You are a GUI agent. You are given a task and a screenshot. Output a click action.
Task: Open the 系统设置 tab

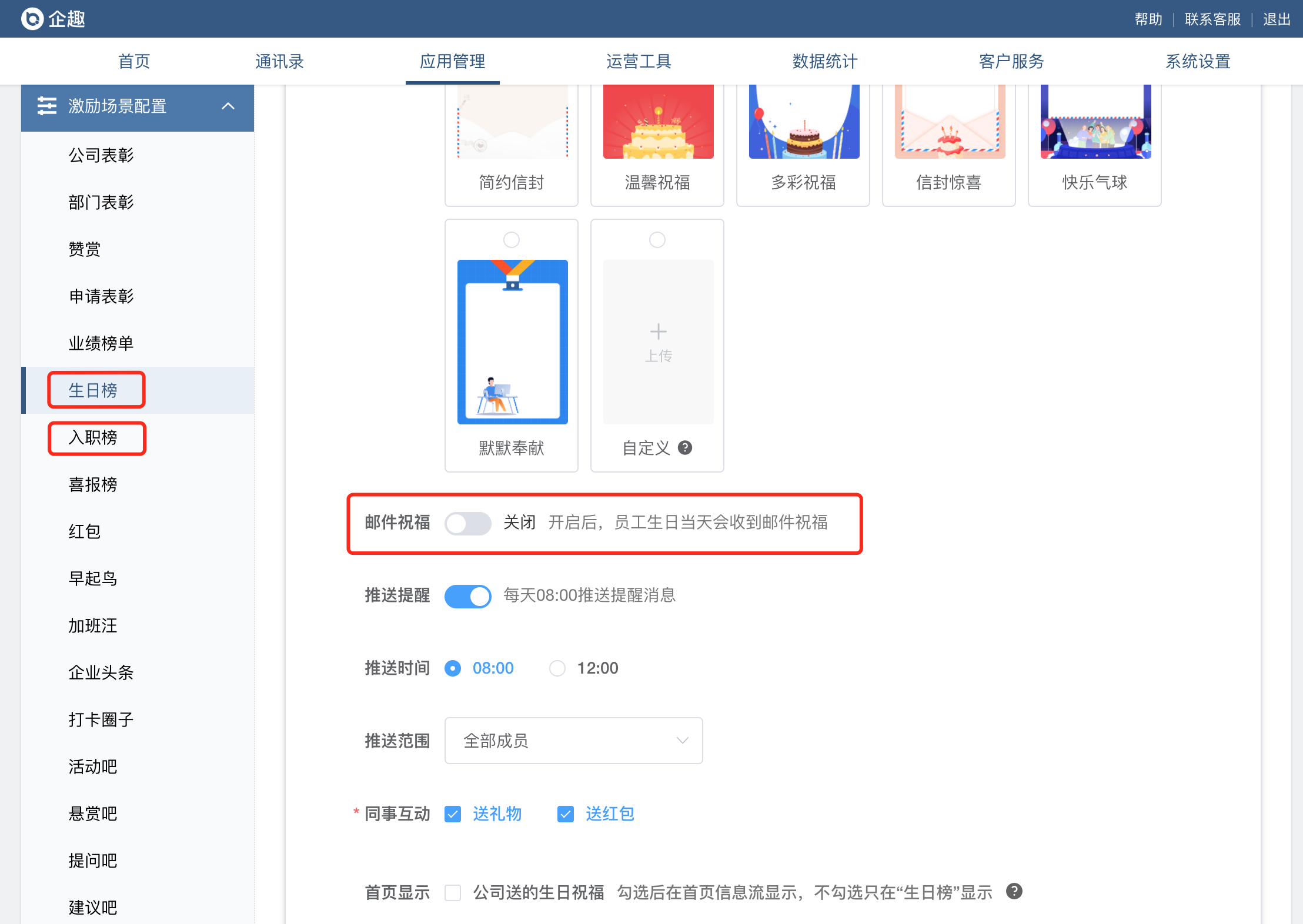click(x=1198, y=61)
